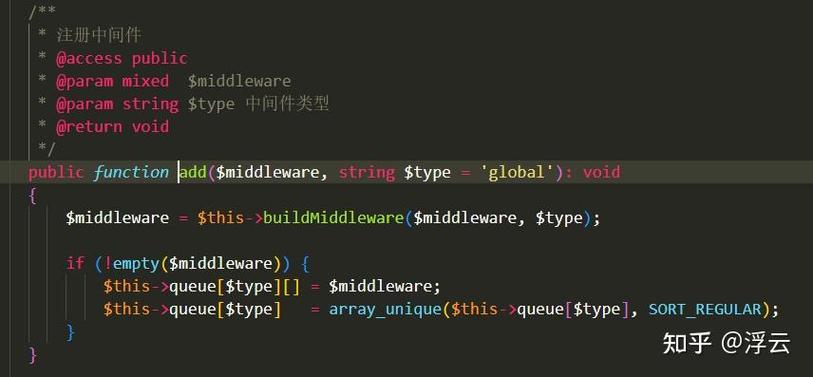Select the 'void' return type after colon
The height and width of the screenshot is (377, 813).
[601, 172]
